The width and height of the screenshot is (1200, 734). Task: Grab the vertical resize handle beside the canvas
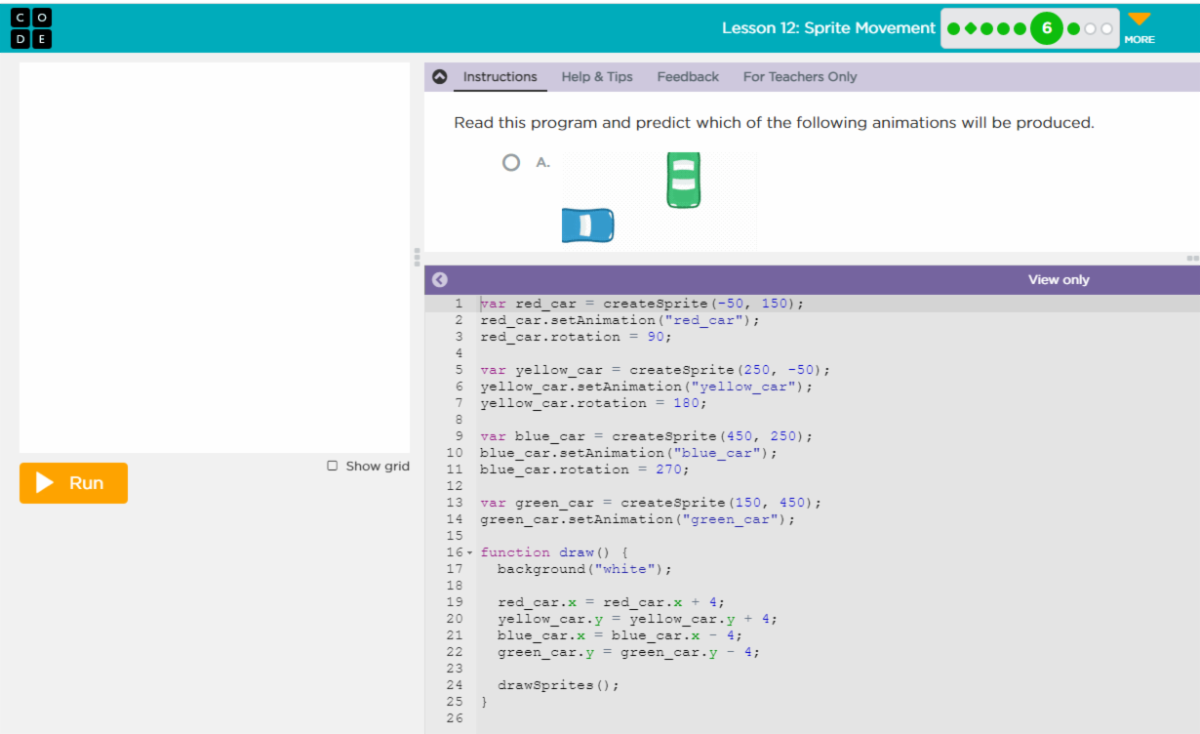[417, 257]
